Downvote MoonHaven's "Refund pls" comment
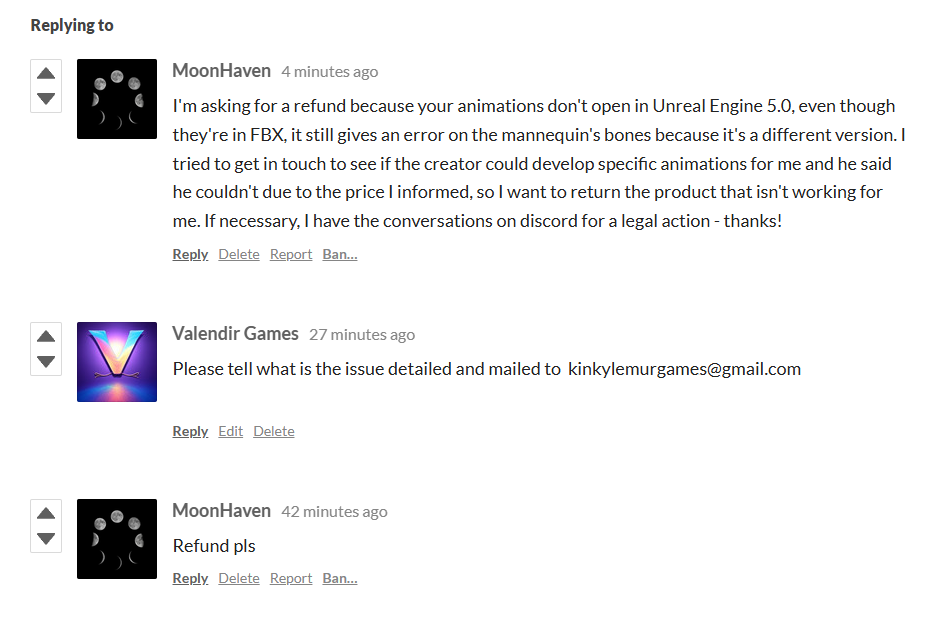Viewport: 949px width, 619px height. pyautogui.click(x=46, y=538)
